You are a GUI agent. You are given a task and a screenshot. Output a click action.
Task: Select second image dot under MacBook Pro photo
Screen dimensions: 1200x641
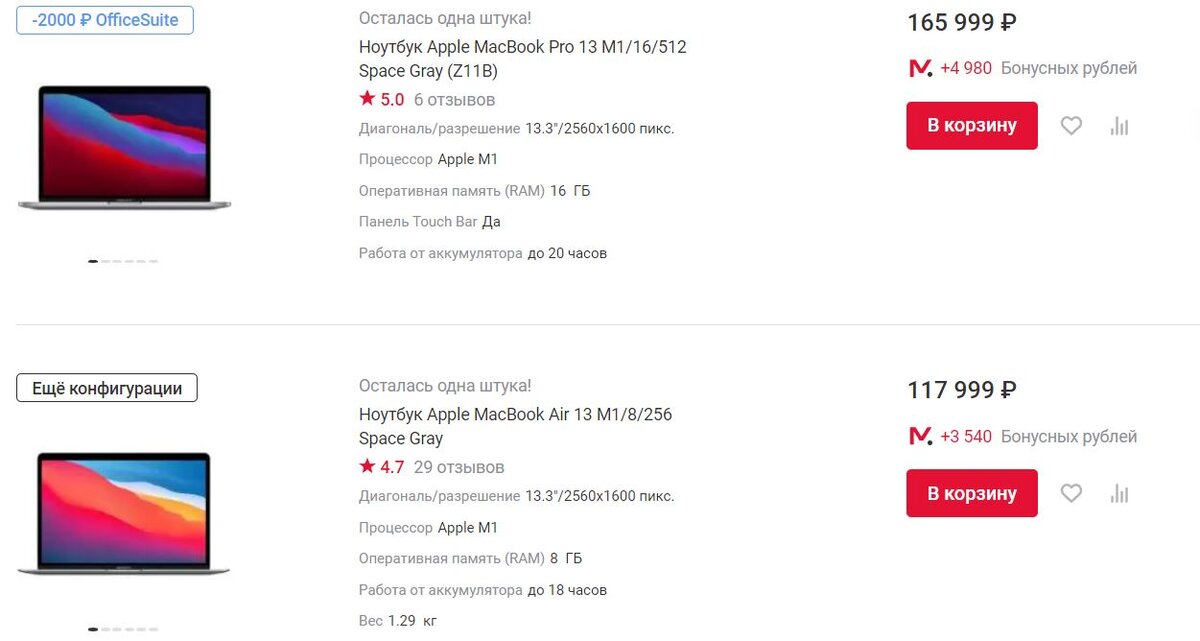pyautogui.click(x=105, y=261)
